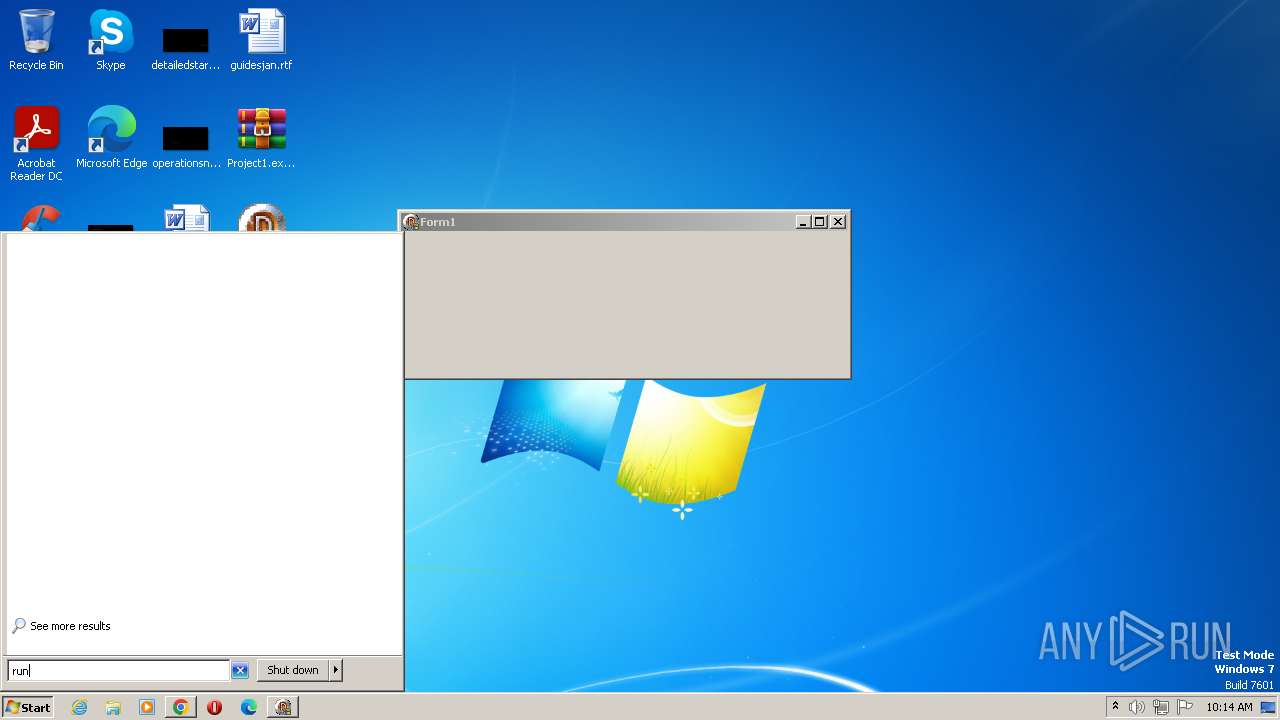This screenshot has width=1280, height=720.
Task: Open Google Chrome from taskbar
Action: pyautogui.click(x=180, y=707)
